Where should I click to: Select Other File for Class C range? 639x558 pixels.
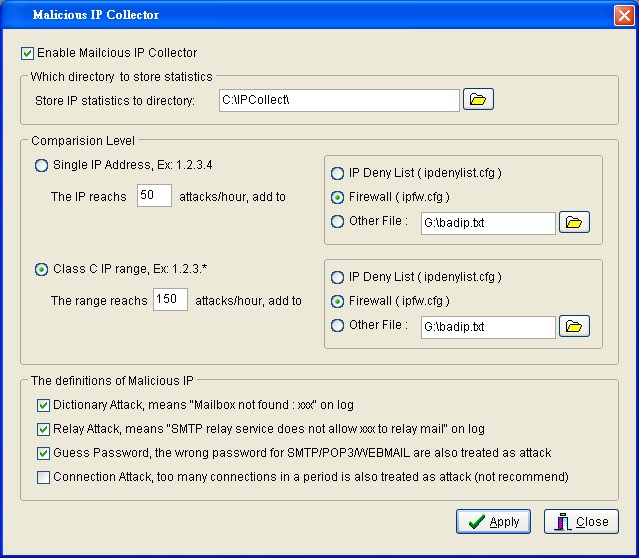tap(338, 325)
